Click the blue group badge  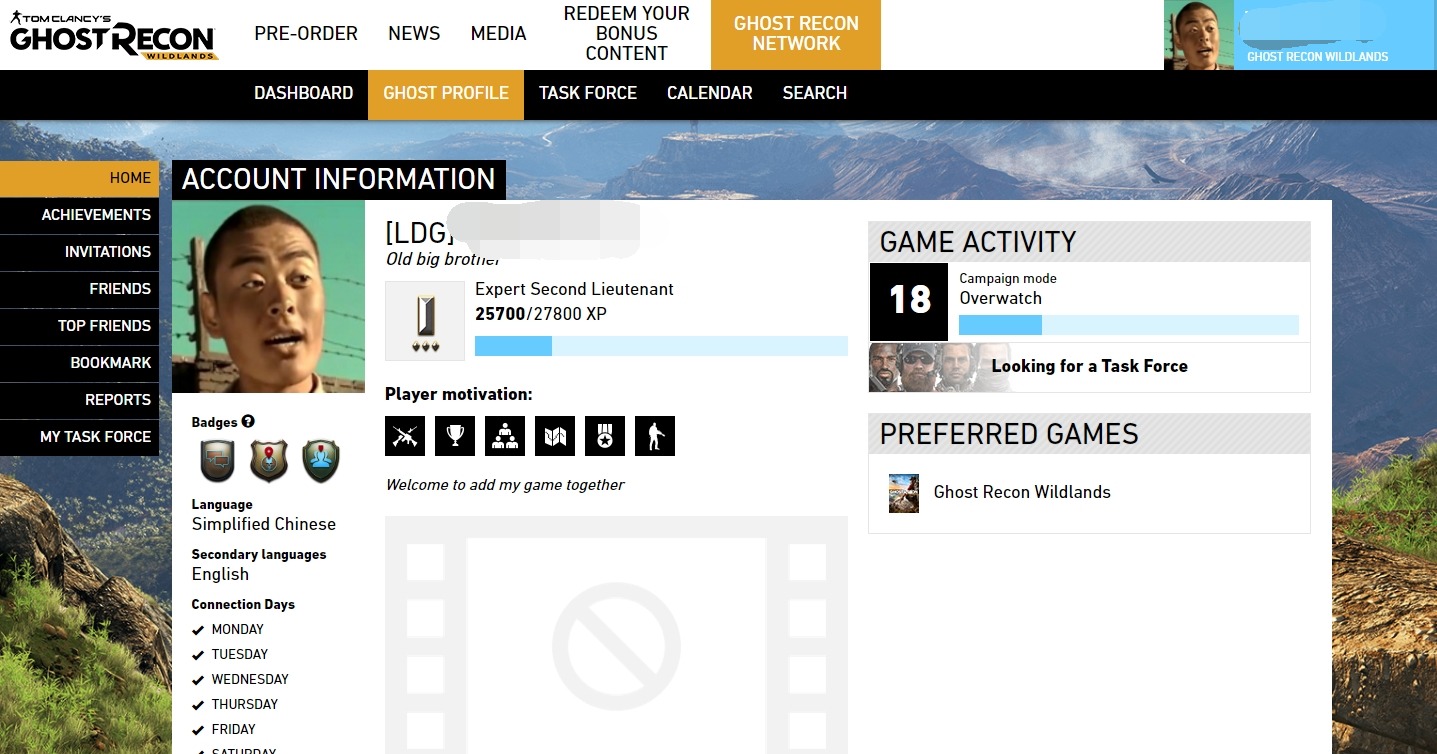pos(321,461)
